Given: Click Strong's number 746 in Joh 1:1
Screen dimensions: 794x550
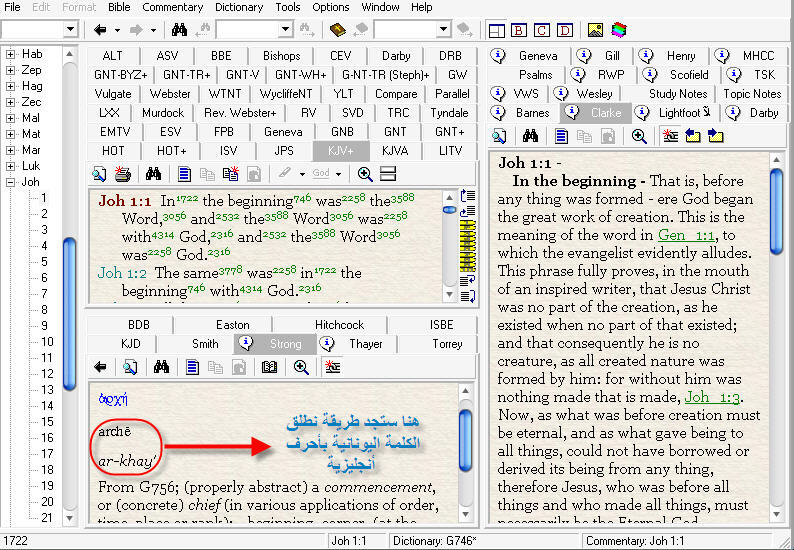Looking at the screenshot, I should pyautogui.click(x=302, y=198).
